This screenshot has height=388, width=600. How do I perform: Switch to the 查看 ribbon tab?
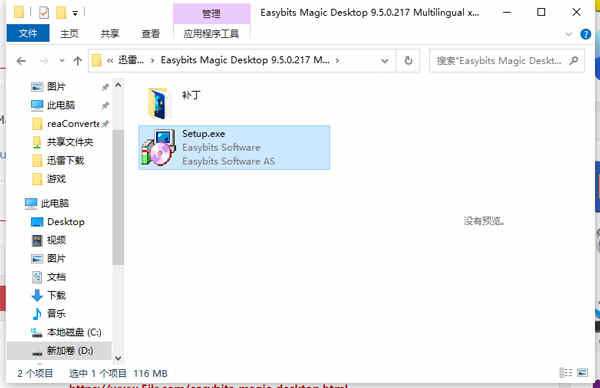tap(150, 34)
